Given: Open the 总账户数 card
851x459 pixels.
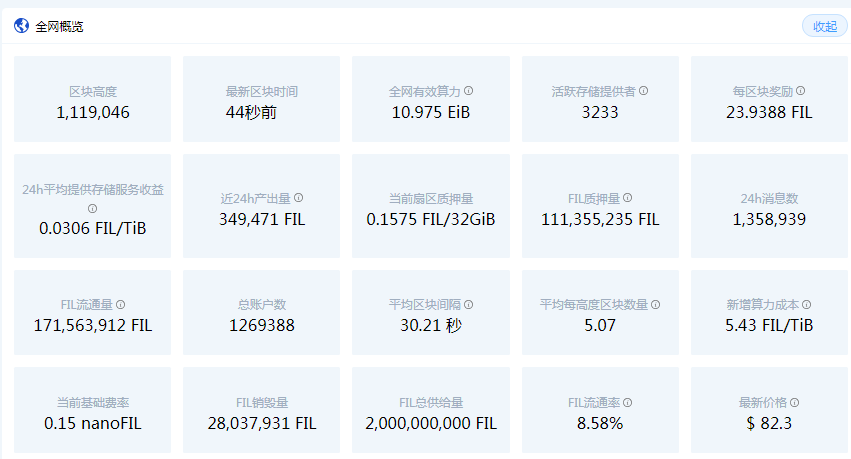Looking at the screenshot, I should [261, 313].
